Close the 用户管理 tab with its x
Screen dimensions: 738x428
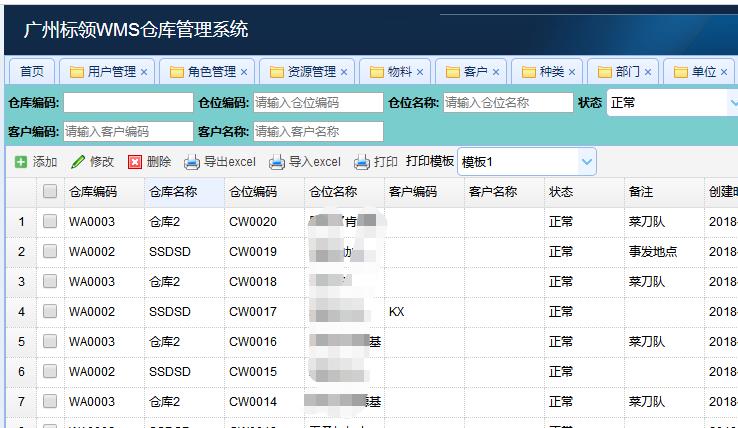[x=144, y=72]
